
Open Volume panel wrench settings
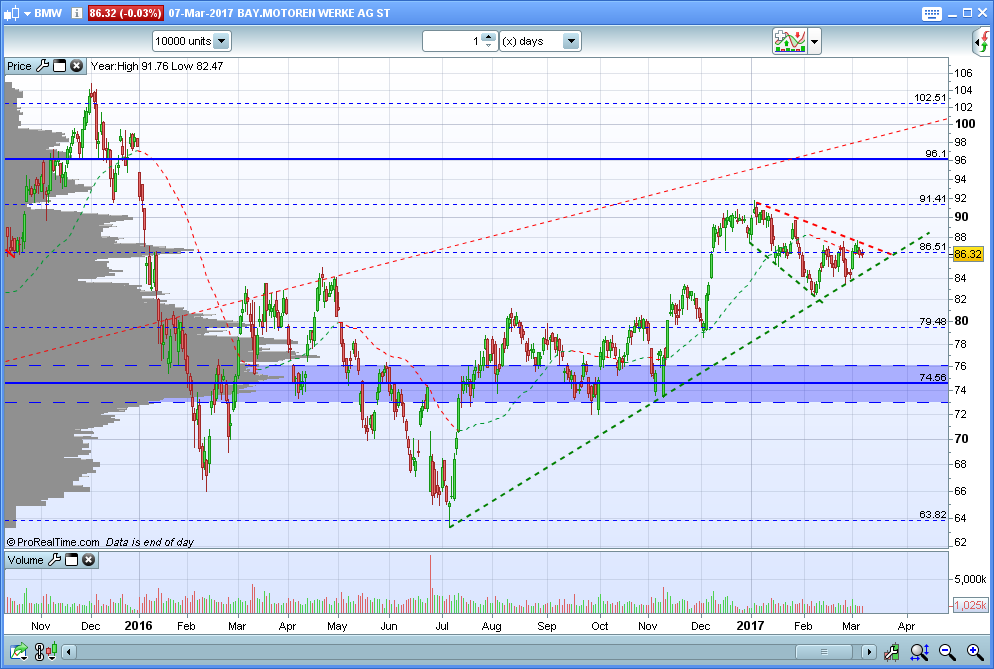pyautogui.click(x=55, y=560)
